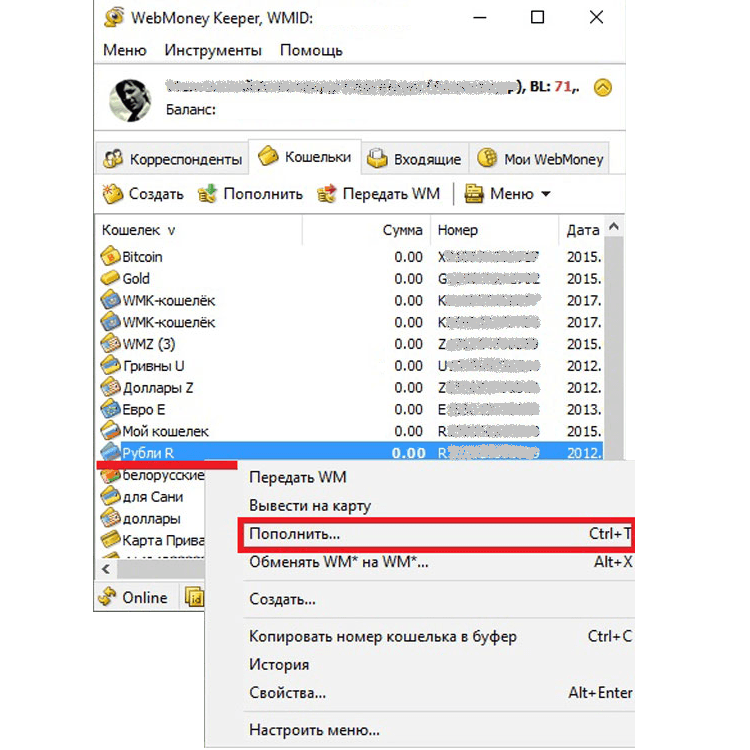
Task: Choose Вывести на карту in context menu
Action: [310, 506]
